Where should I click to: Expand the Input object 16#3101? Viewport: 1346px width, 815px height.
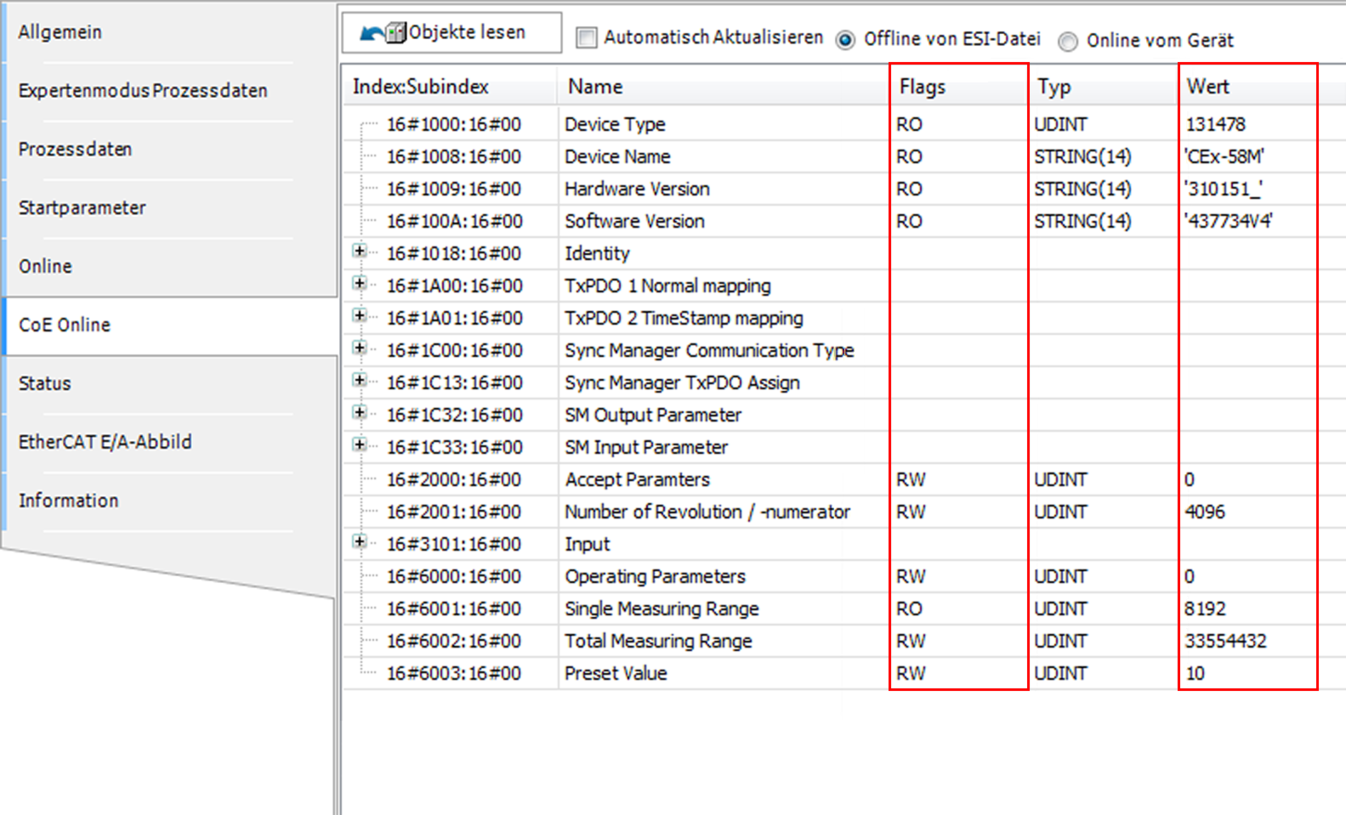[x=360, y=542]
